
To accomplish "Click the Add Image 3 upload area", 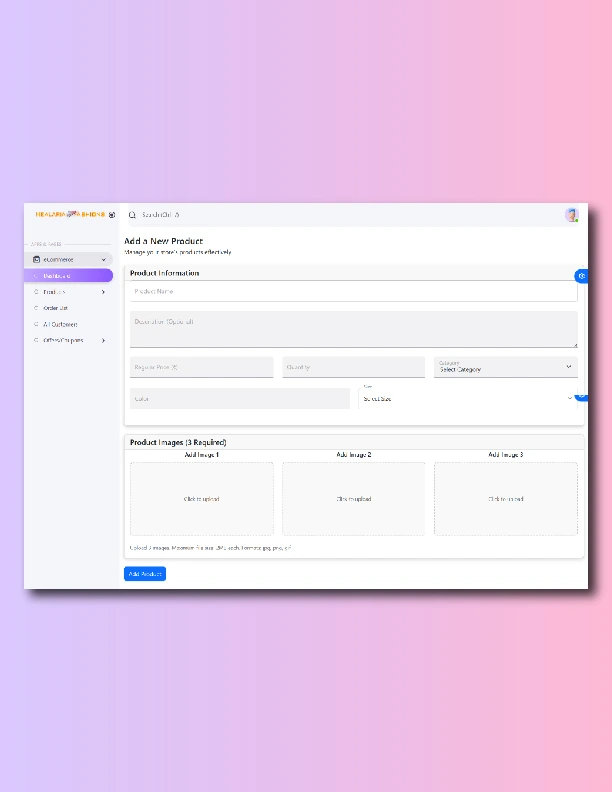I will (505, 498).
